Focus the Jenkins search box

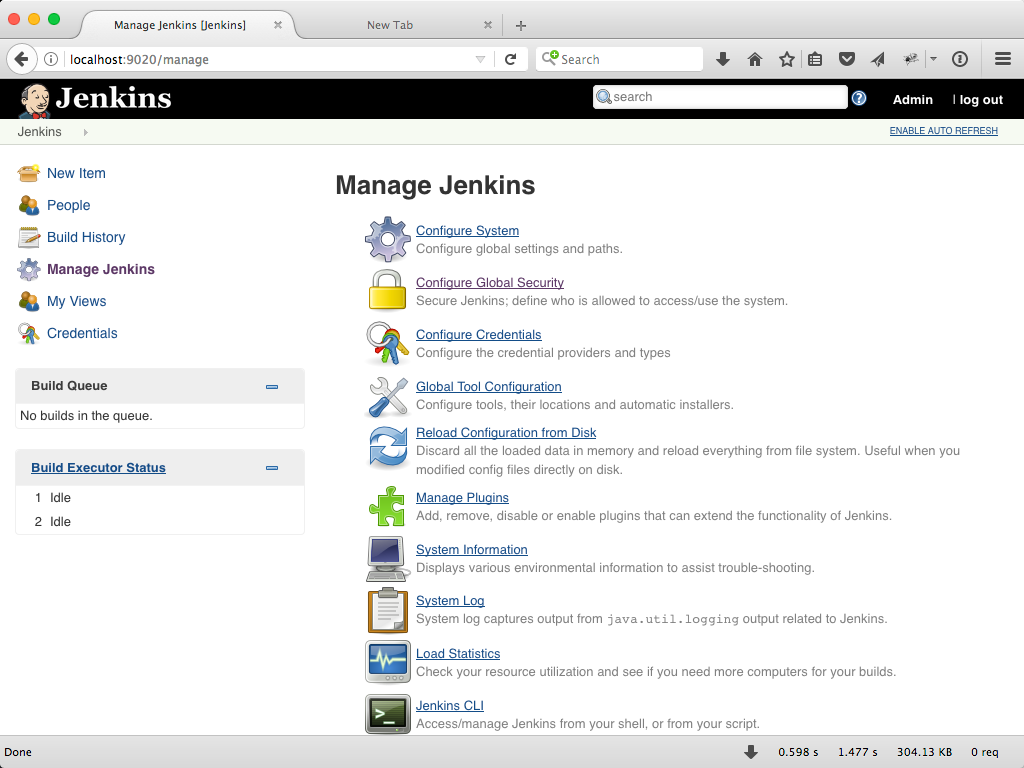click(x=720, y=97)
